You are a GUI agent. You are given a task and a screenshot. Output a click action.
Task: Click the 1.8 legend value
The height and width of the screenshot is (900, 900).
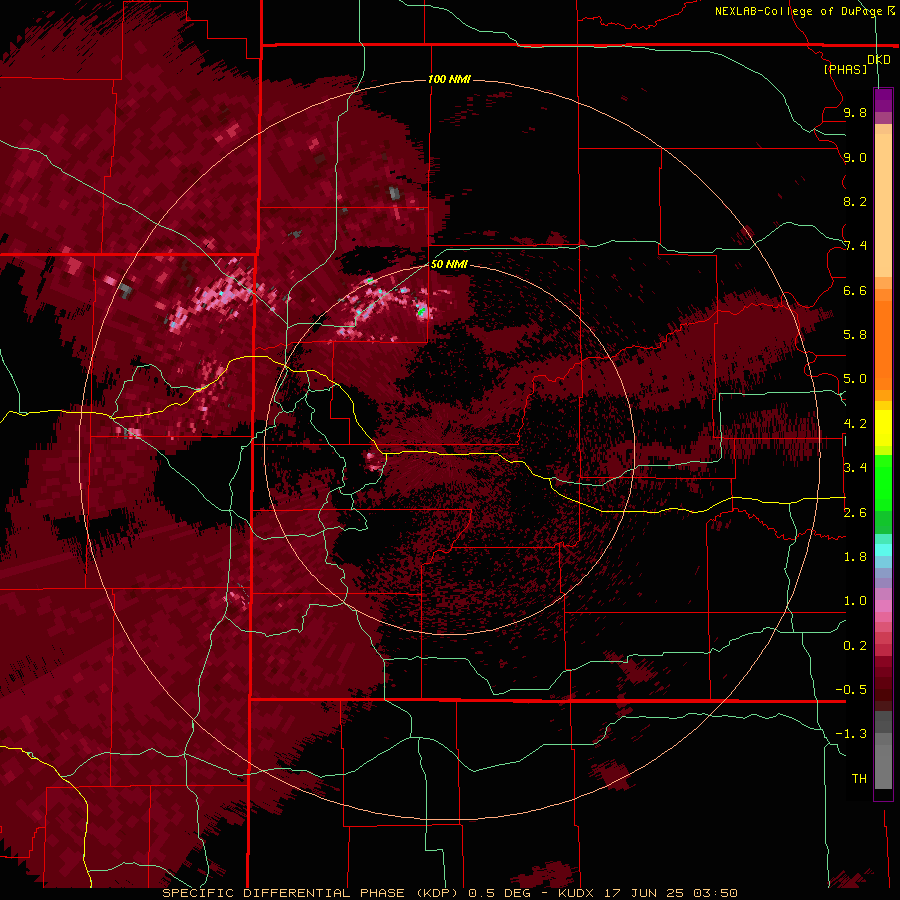pyautogui.click(x=855, y=557)
